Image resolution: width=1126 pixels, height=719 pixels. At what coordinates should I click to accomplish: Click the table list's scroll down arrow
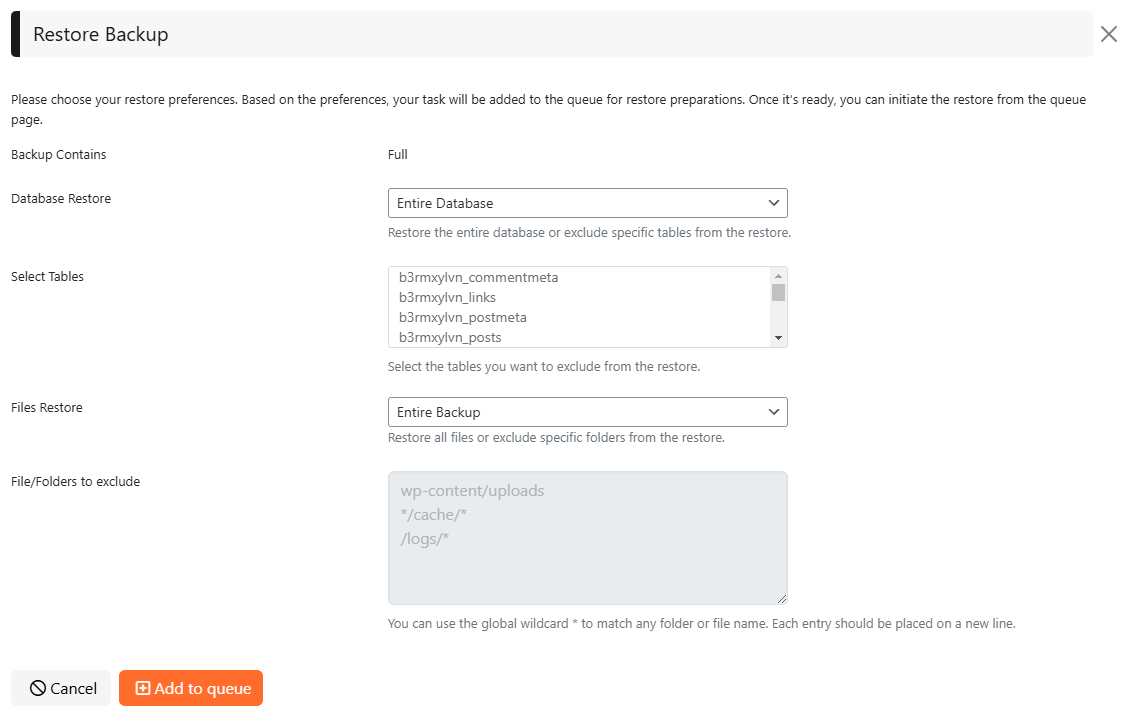[x=778, y=338]
